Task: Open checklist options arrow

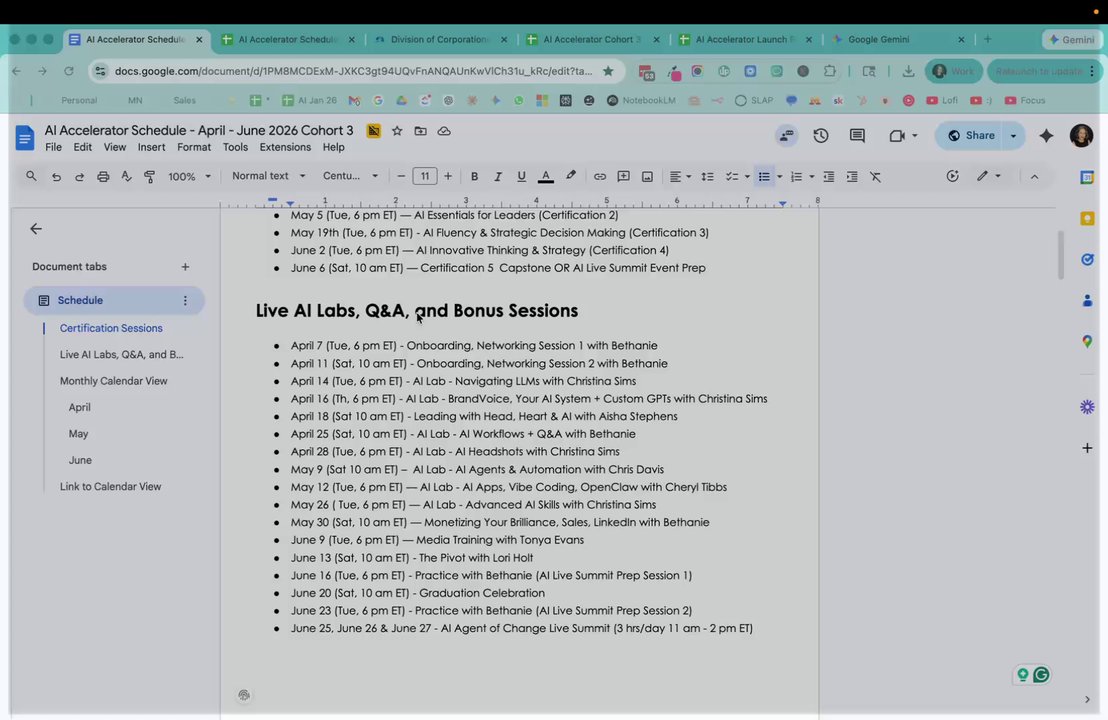Action: coord(747,177)
